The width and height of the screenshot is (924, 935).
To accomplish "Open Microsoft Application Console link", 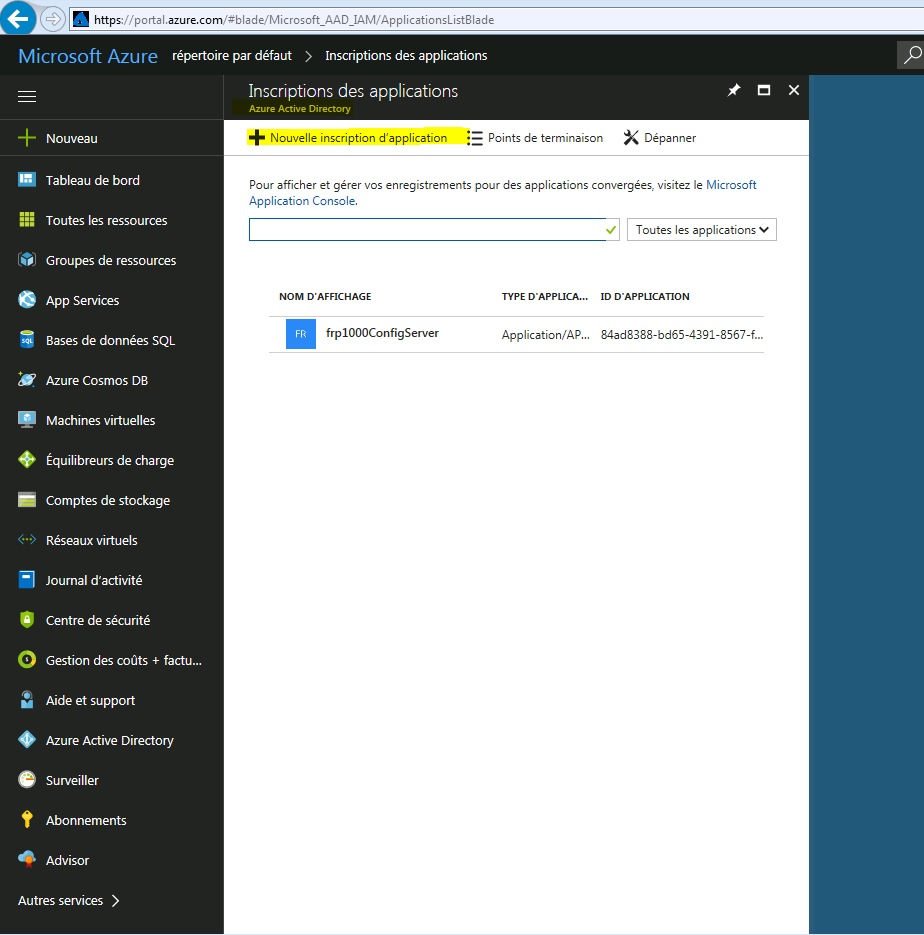I will [x=503, y=193].
